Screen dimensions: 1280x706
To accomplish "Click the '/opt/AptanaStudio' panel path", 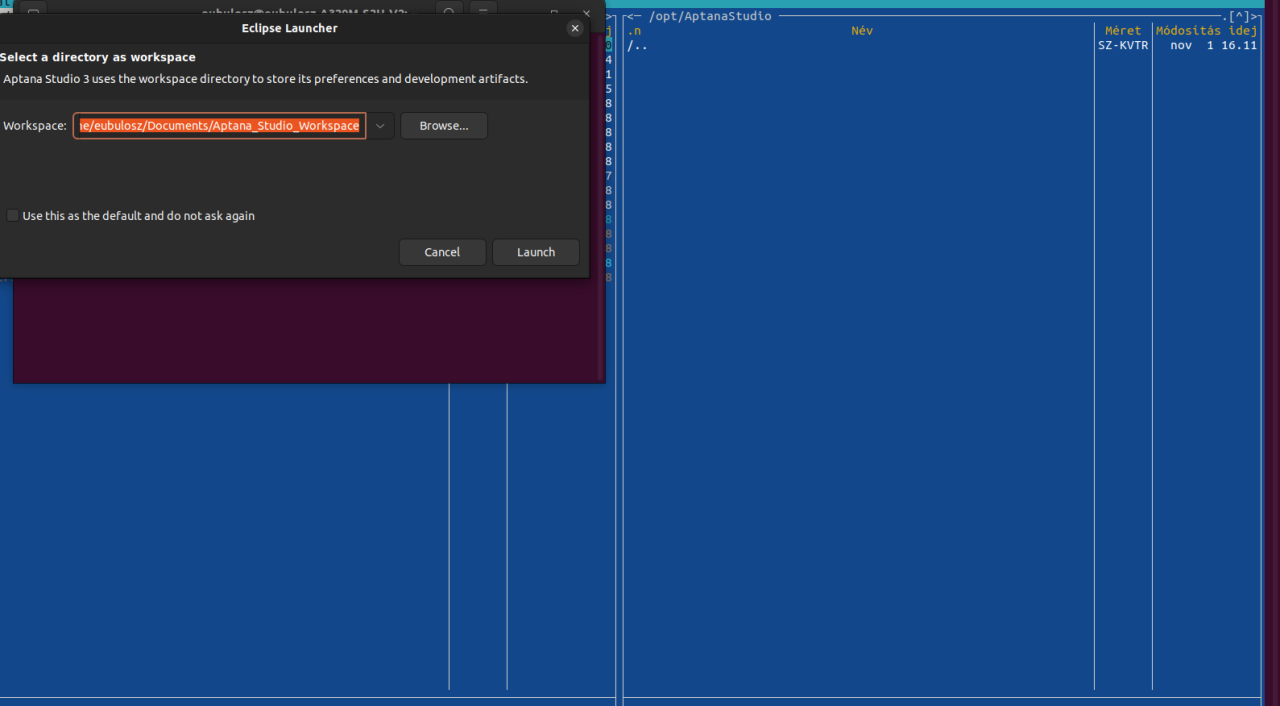I will 710,16.
